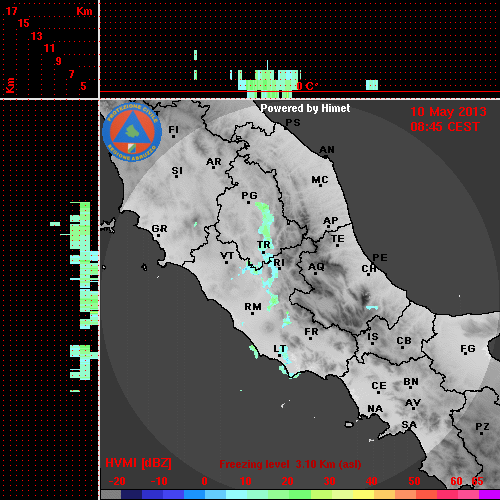Click the 'PE' city label
500x500 pixels.
tap(380, 258)
